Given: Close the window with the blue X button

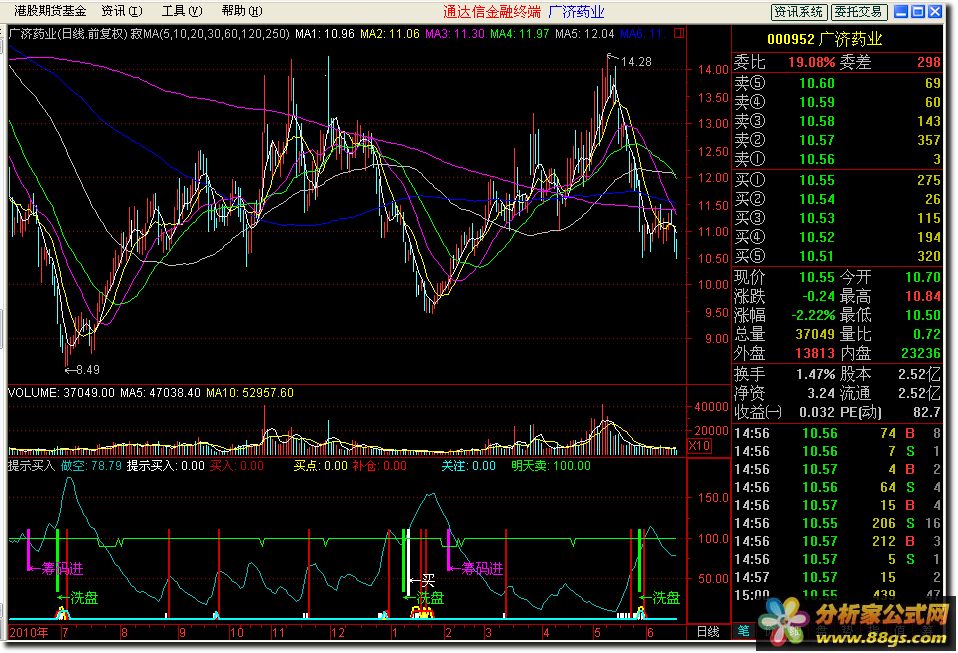Looking at the screenshot, I should coord(935,12).
